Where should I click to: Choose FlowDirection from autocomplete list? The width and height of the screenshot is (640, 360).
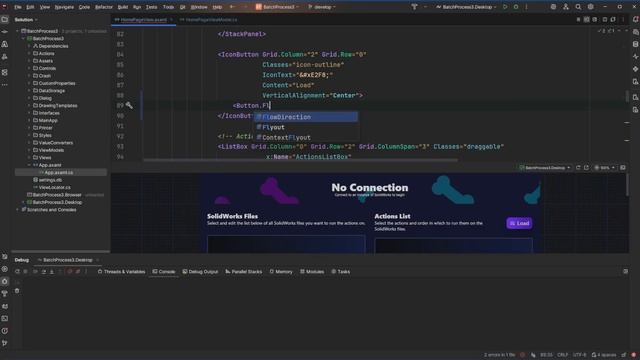tap(306, 117)
